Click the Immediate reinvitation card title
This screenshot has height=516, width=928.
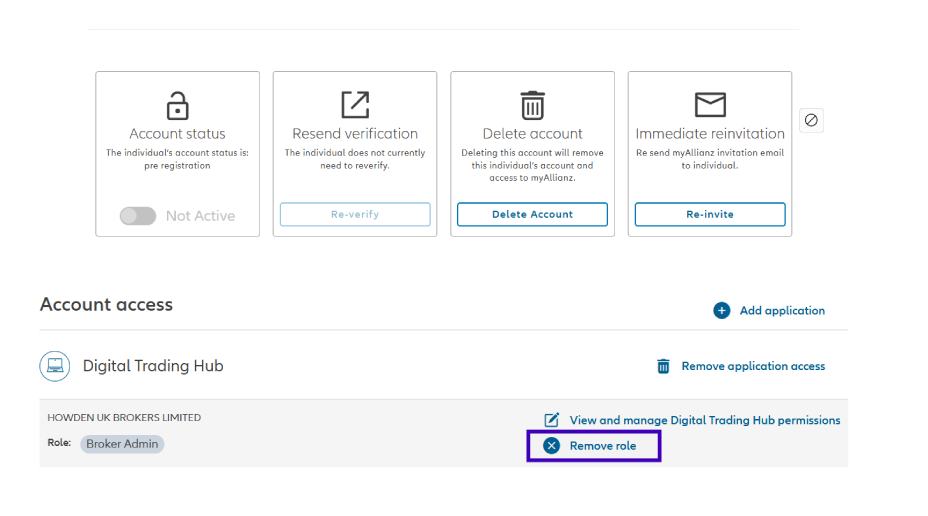click(x=710, y=134)
